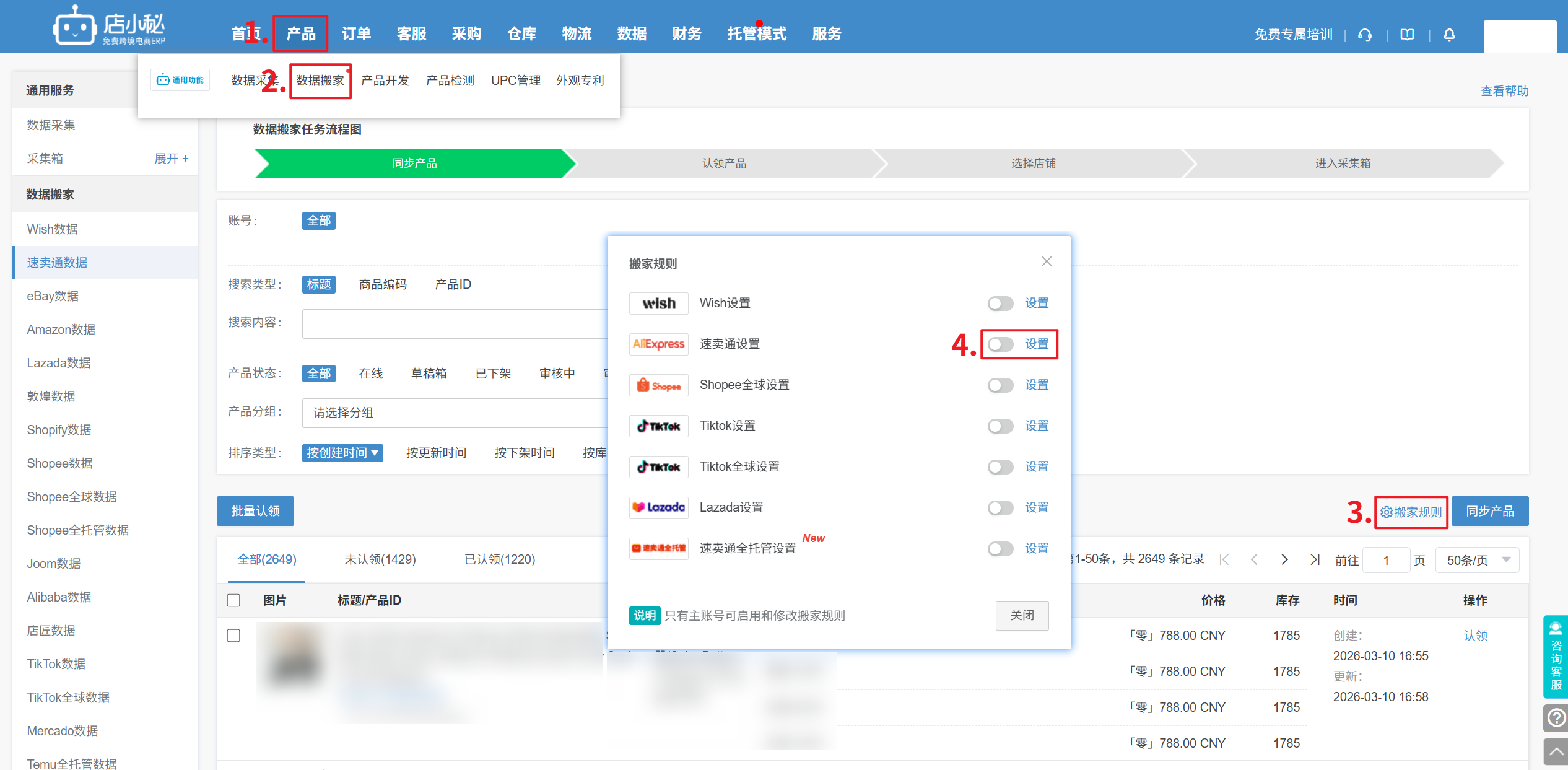Switch to the 未认领(1429) tab
Viewport: 1568px width, 770px height.
[380, 559]
